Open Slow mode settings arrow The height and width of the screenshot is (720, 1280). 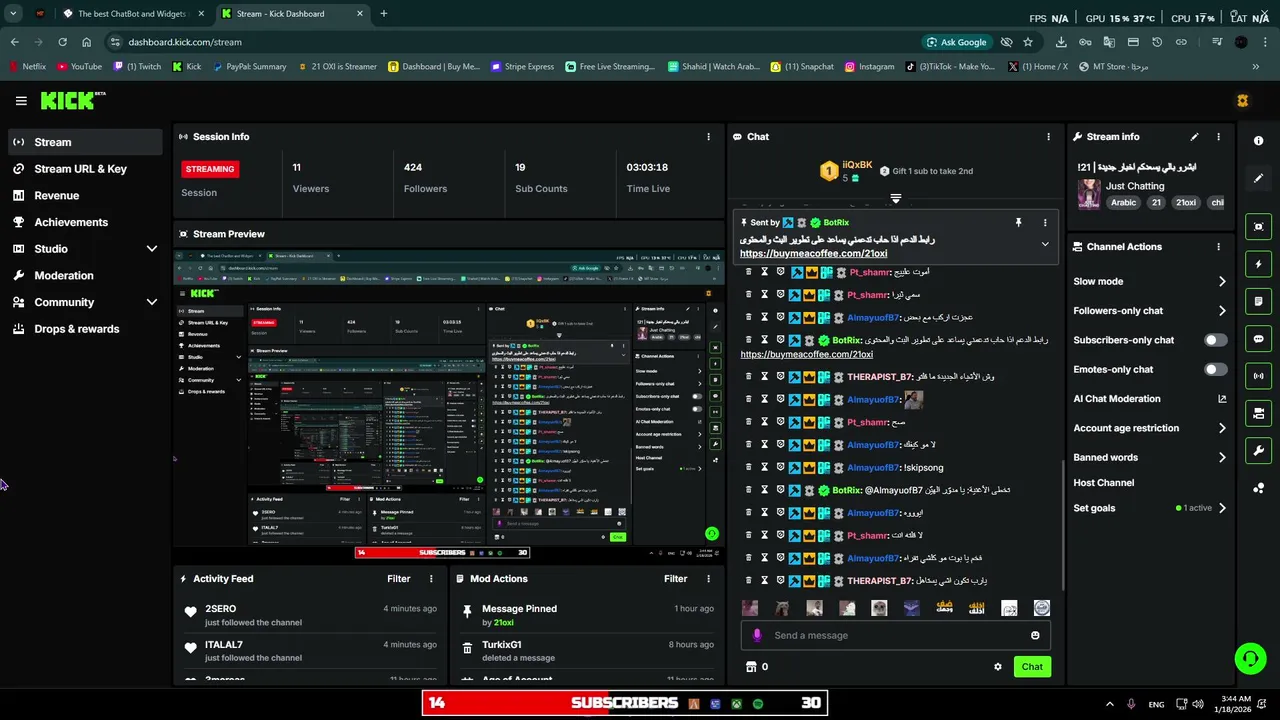[x=1222, y=282]
